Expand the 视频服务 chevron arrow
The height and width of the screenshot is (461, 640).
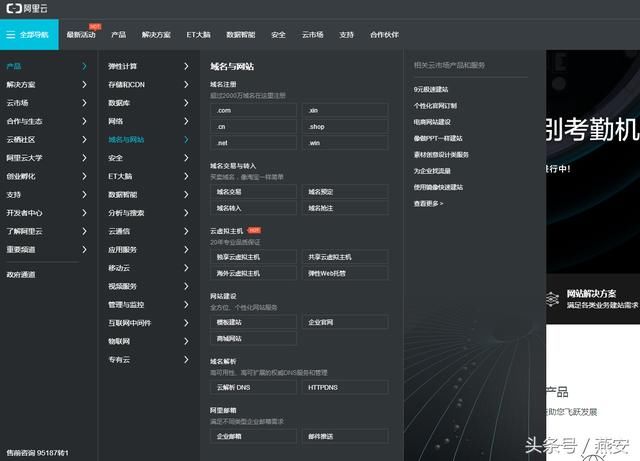[x=186, y=286]
